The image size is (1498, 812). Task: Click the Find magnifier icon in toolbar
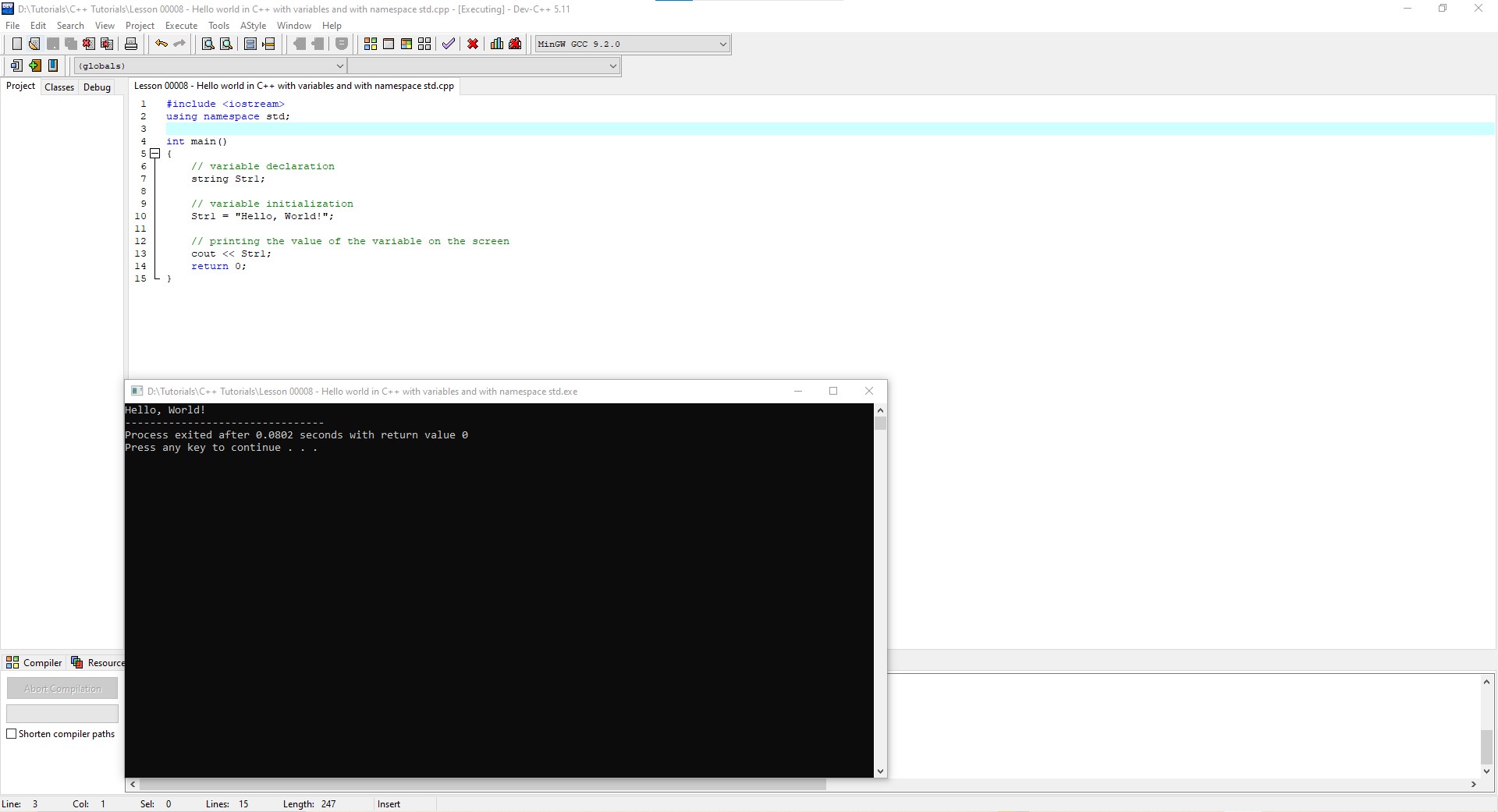click(x=208, y=44)
